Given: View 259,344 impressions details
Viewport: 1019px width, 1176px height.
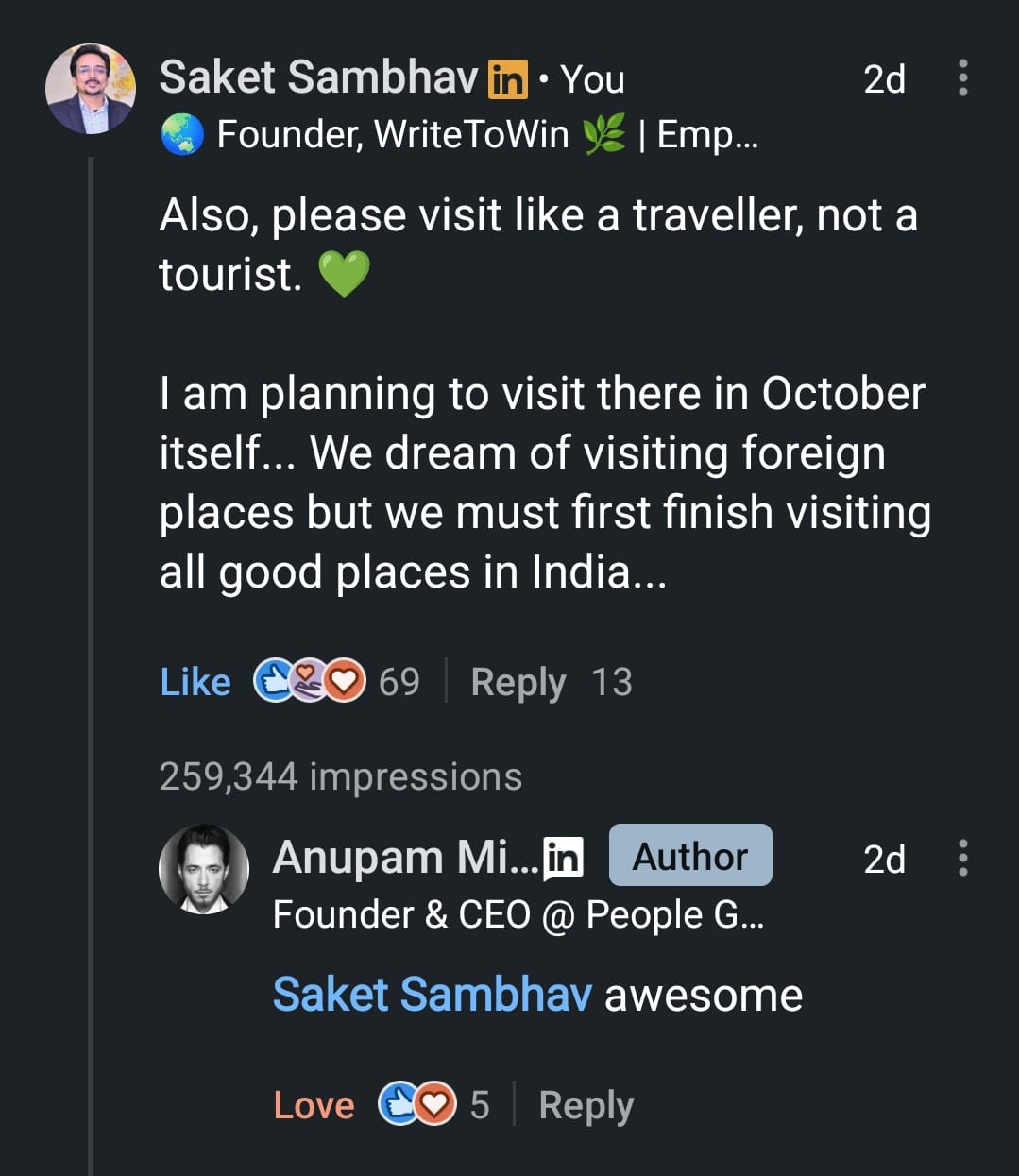Looking at the screenshot, I should click(x=340, y=776).
